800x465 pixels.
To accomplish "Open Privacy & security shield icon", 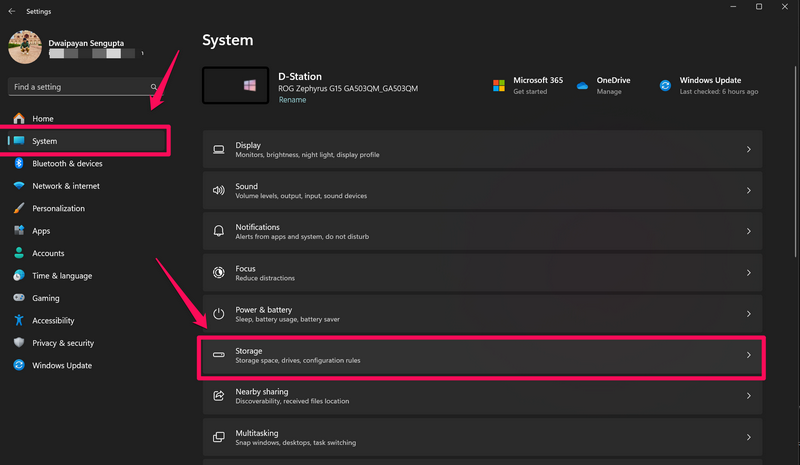I will pos(19,343).
